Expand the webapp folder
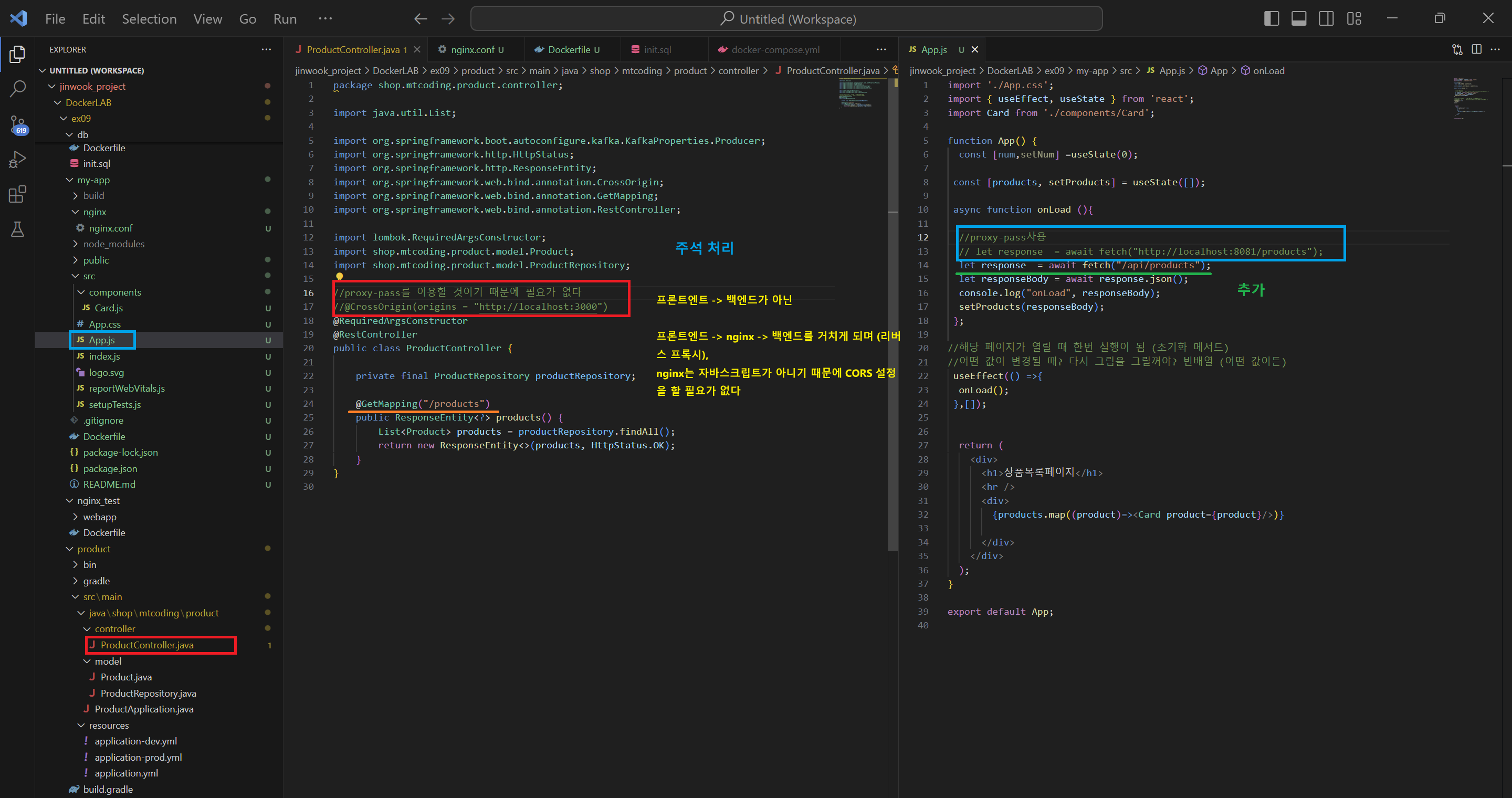This screenshot has width=1512, height=798. click(99, 517)
